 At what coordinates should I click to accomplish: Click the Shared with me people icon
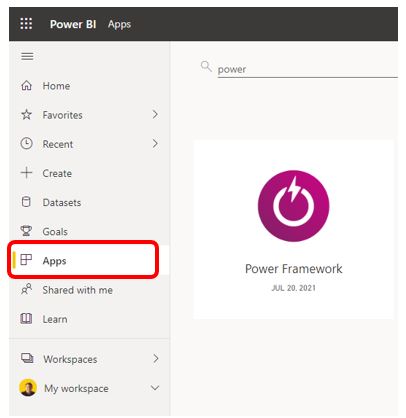click(27, 289)
